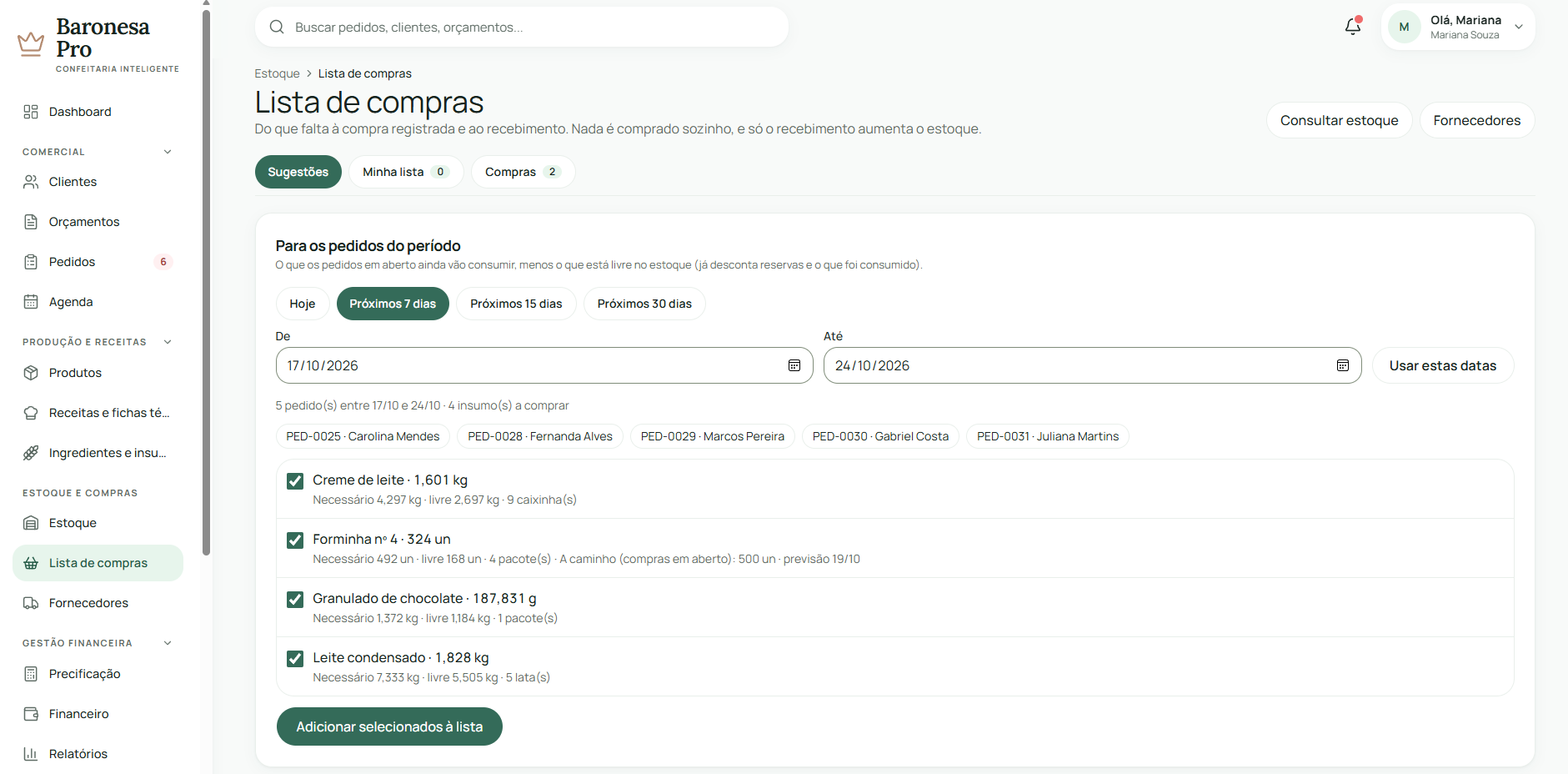Click the notification bell icon

click(1353, 27)
